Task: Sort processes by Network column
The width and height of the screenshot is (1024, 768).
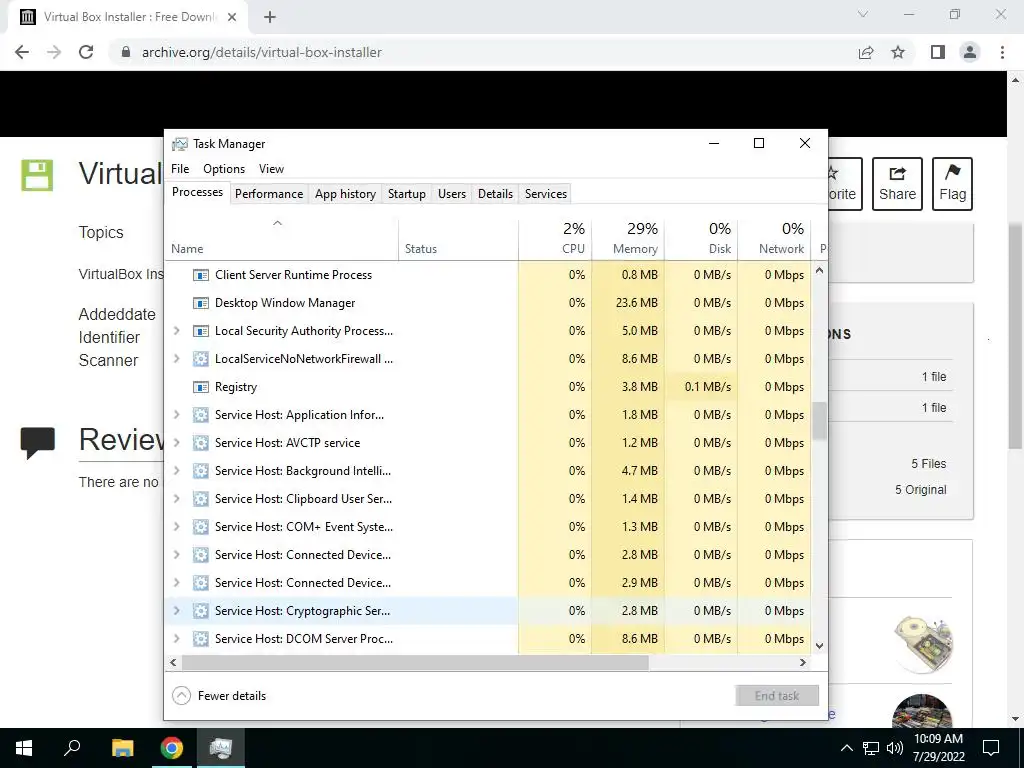Action: (775, 238)
